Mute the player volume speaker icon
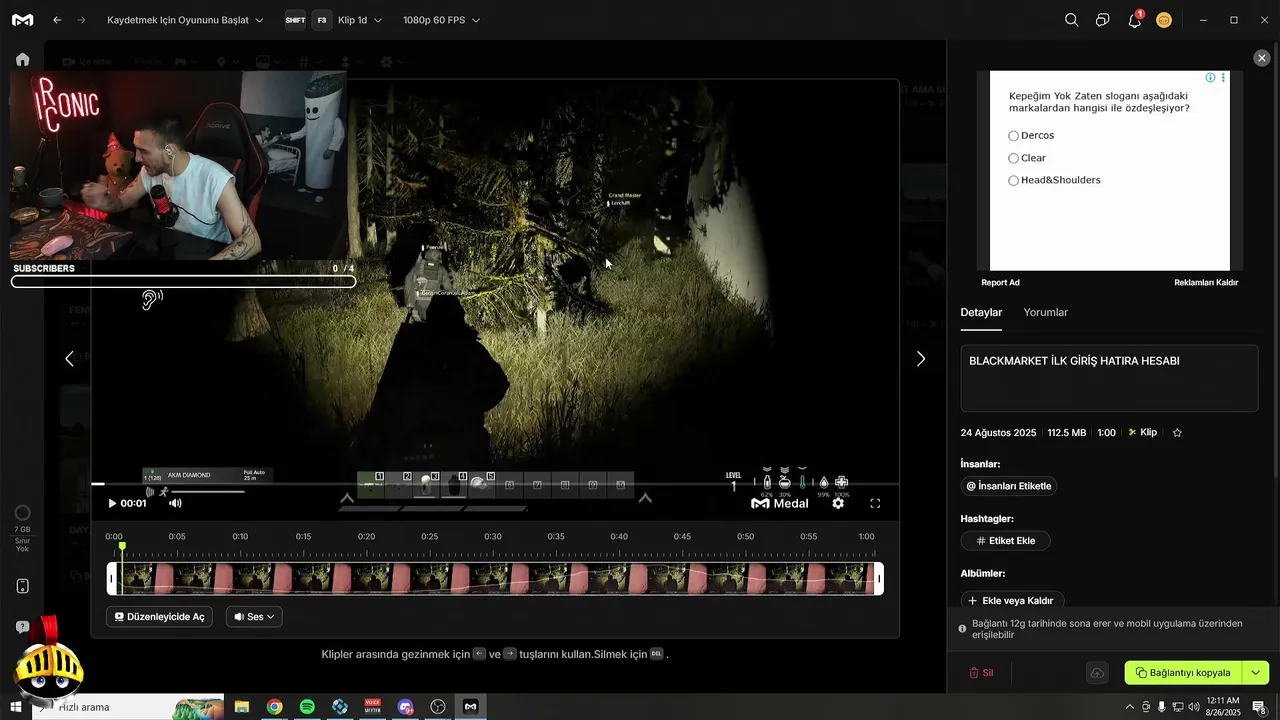 click(175, 503)
